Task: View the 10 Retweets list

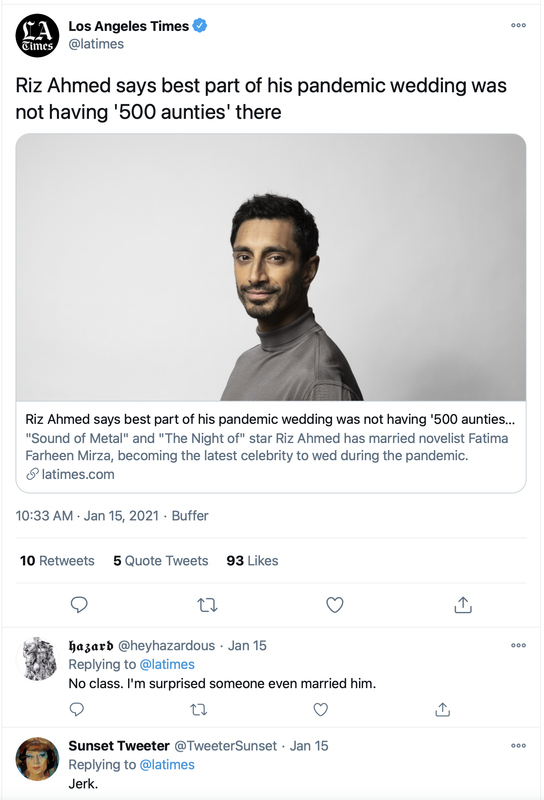Action: pyautogui.click(x=57, y=561)
